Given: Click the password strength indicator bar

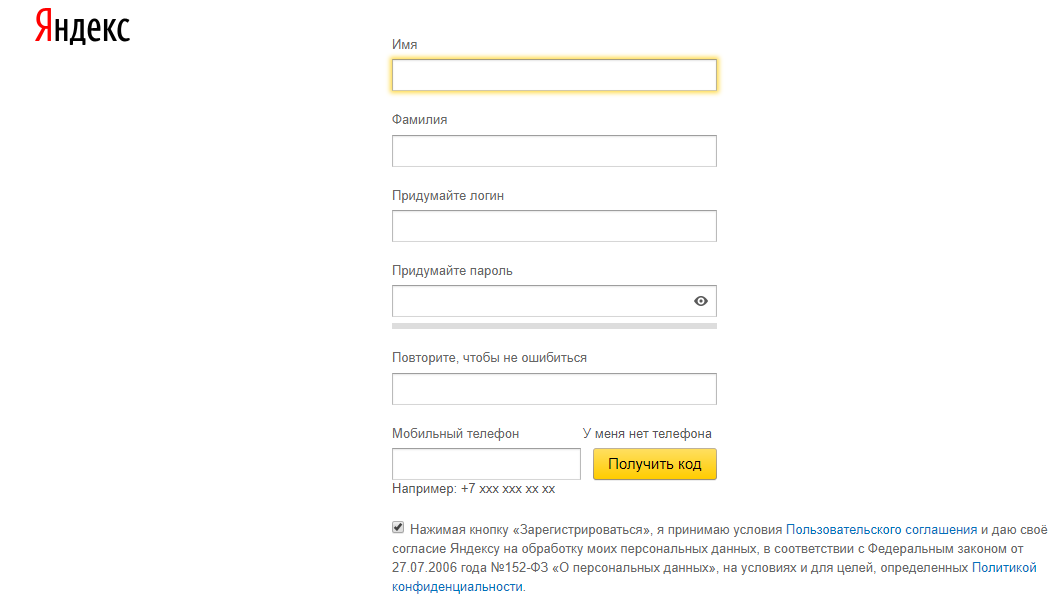Looking at the screenshot, I should coord(554,325).
